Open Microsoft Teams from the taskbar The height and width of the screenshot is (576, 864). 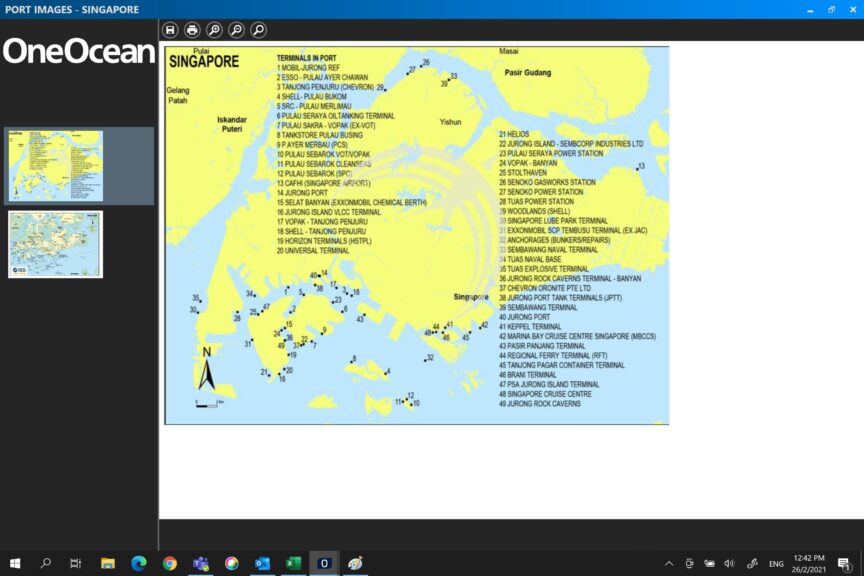pos(201,563)
